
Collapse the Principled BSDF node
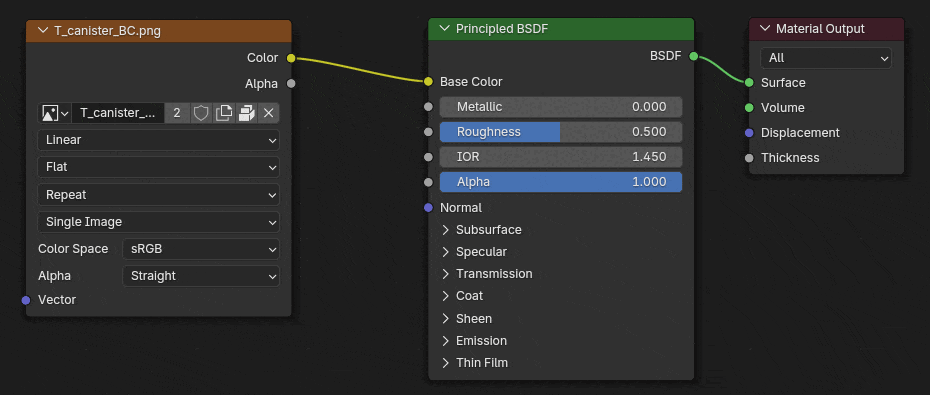click(x=445, y=28)
